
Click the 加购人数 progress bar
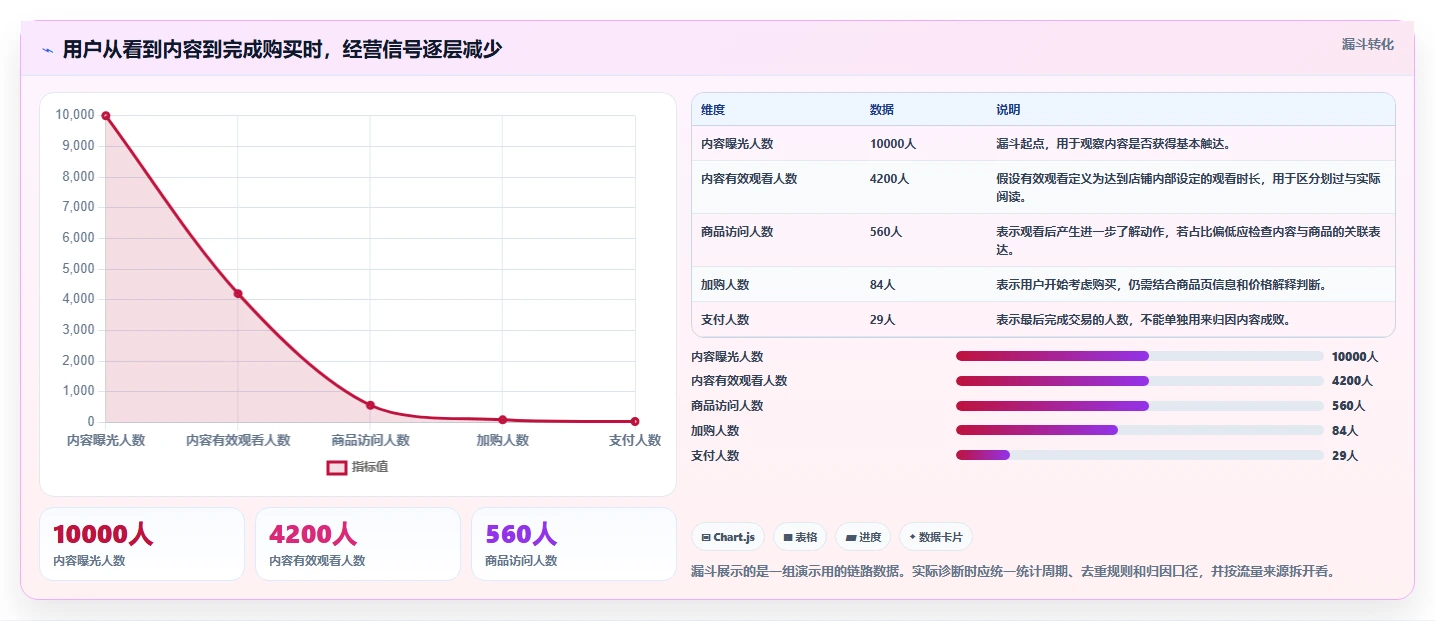coord(1140,430)
